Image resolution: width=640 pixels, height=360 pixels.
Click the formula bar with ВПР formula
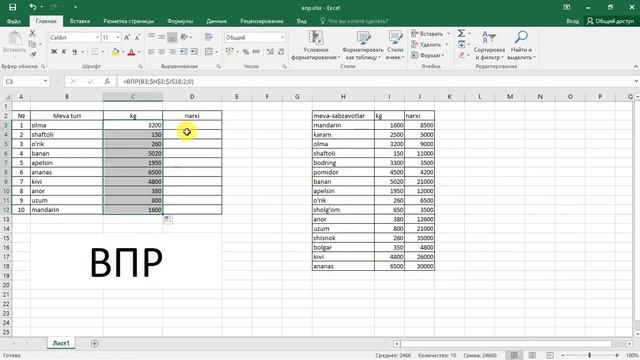376,82
